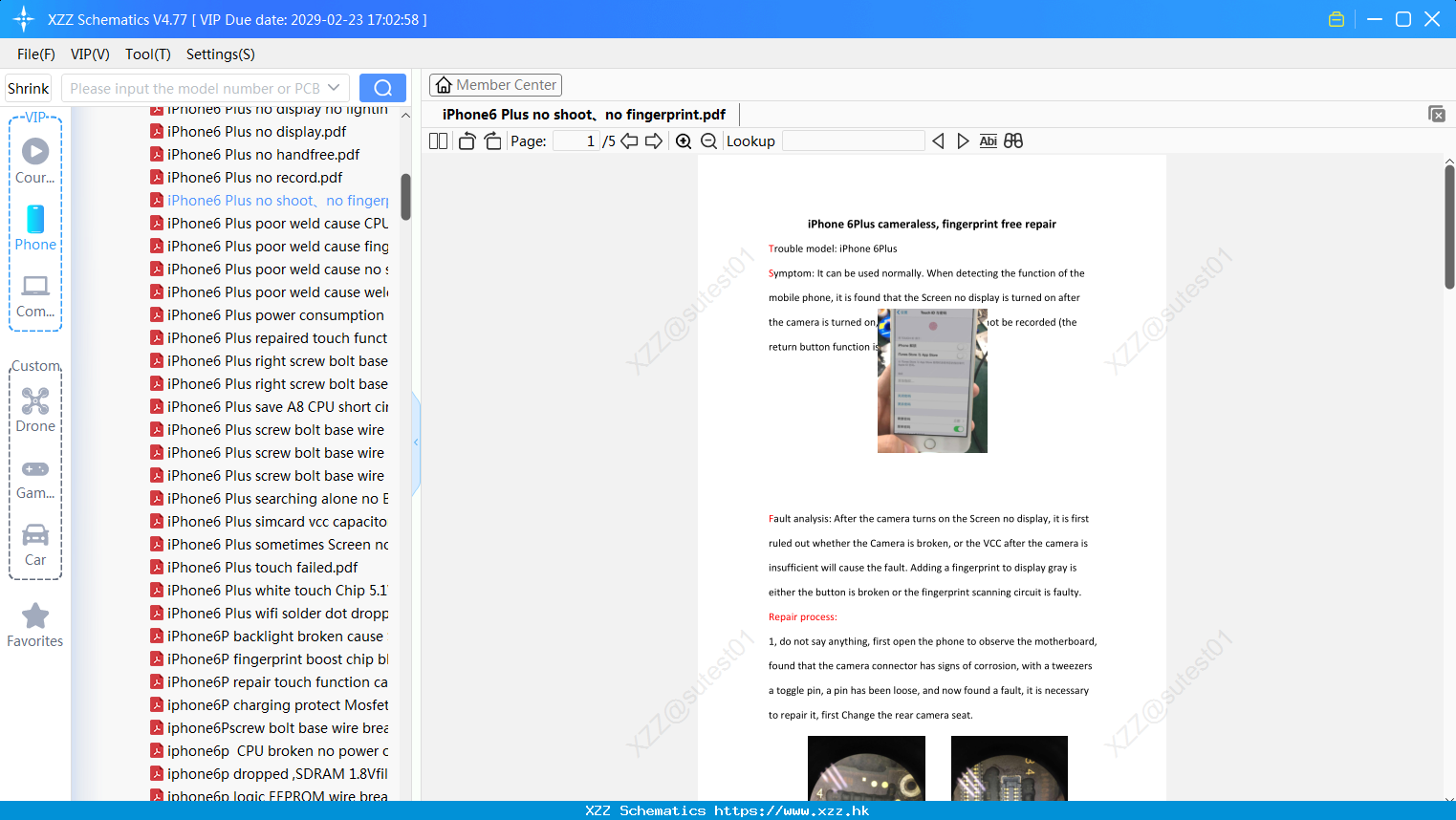Go to previous PDF page arrow

click(629, 141)
